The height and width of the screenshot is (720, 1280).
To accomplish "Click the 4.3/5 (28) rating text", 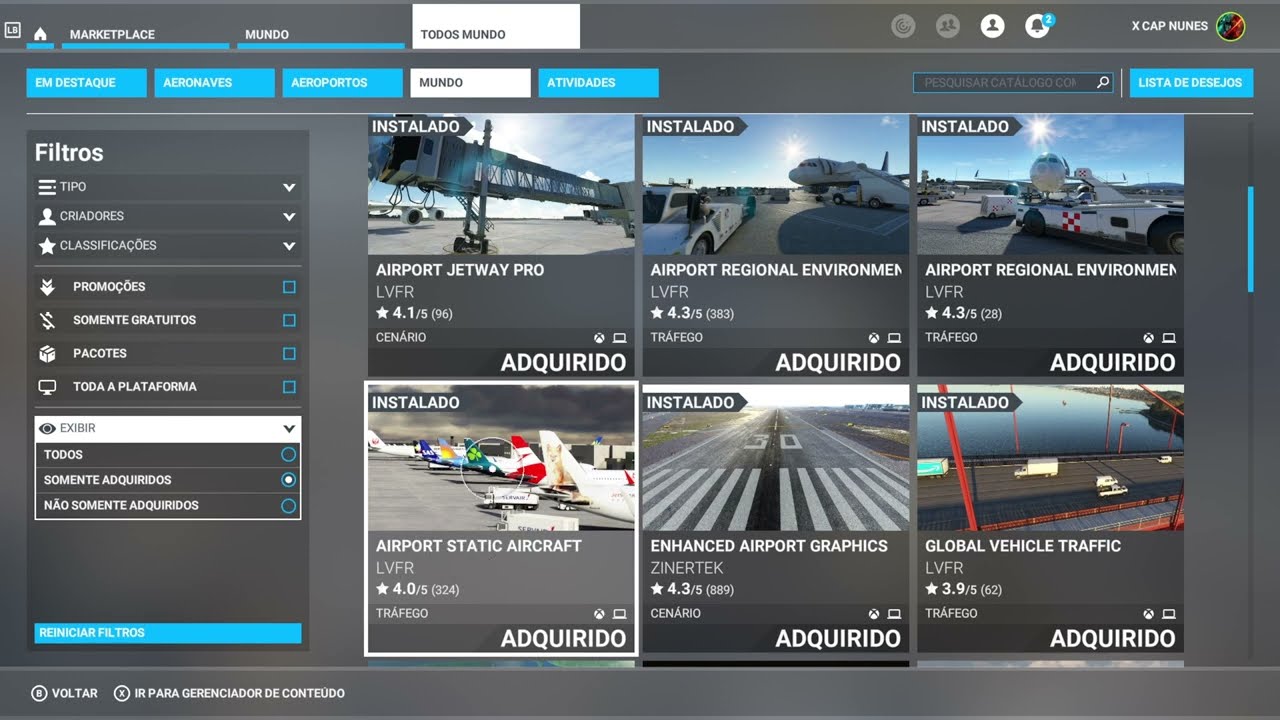I will pyautogui.click(x=963, y=313).
